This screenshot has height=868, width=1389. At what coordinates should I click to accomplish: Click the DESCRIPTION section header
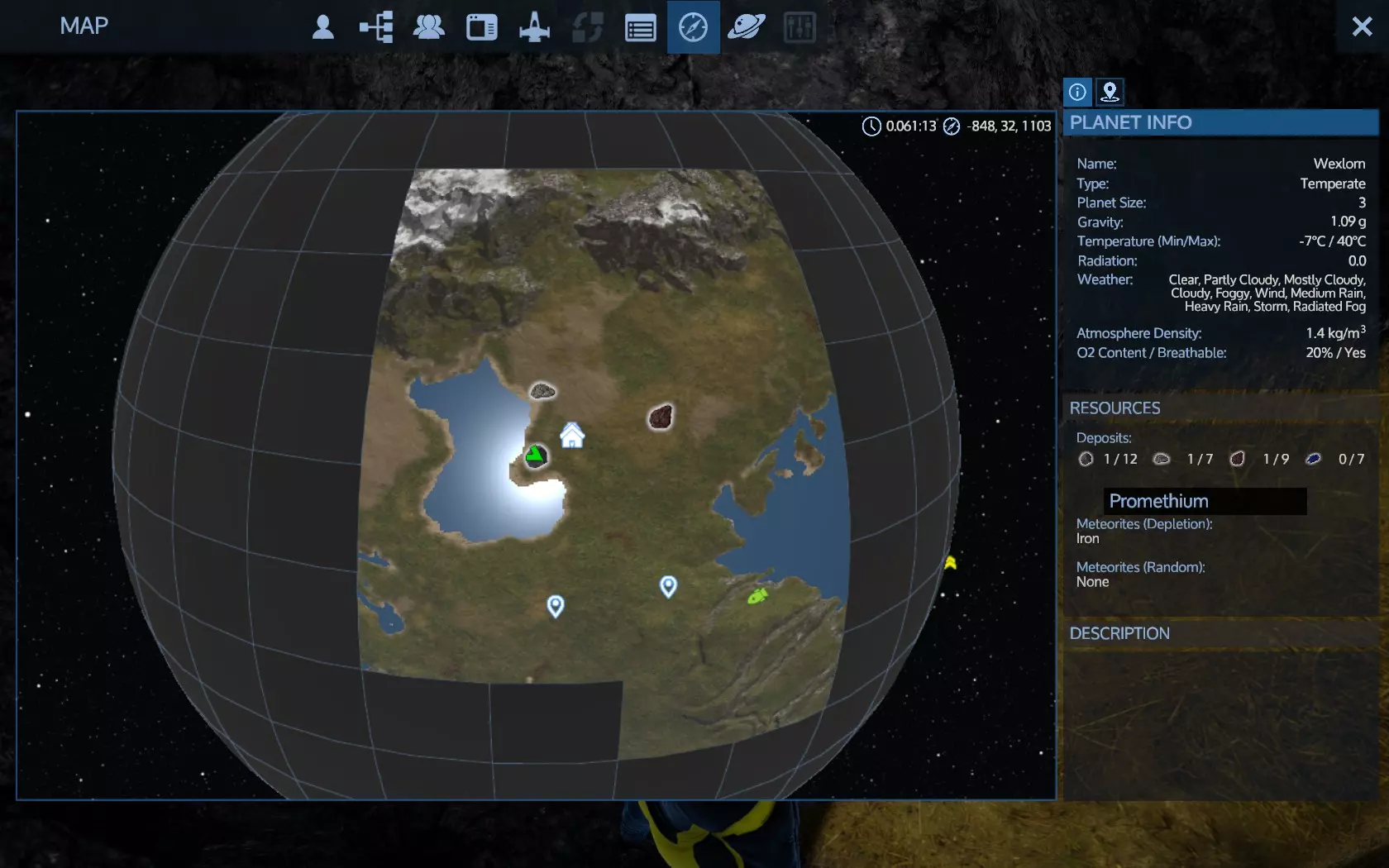point(1220,633)
